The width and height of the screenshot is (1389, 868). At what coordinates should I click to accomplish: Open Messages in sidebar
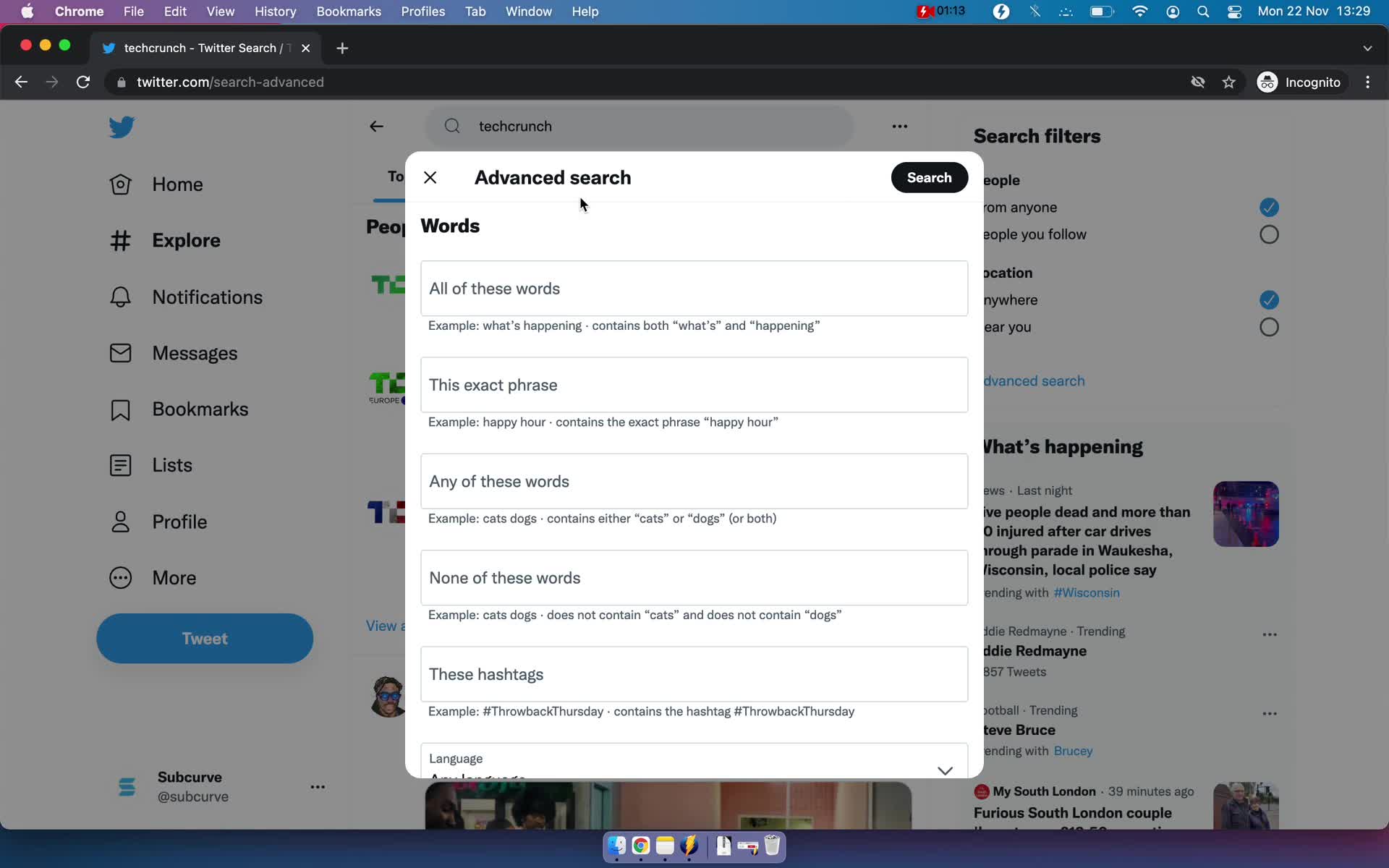point(194,353)
